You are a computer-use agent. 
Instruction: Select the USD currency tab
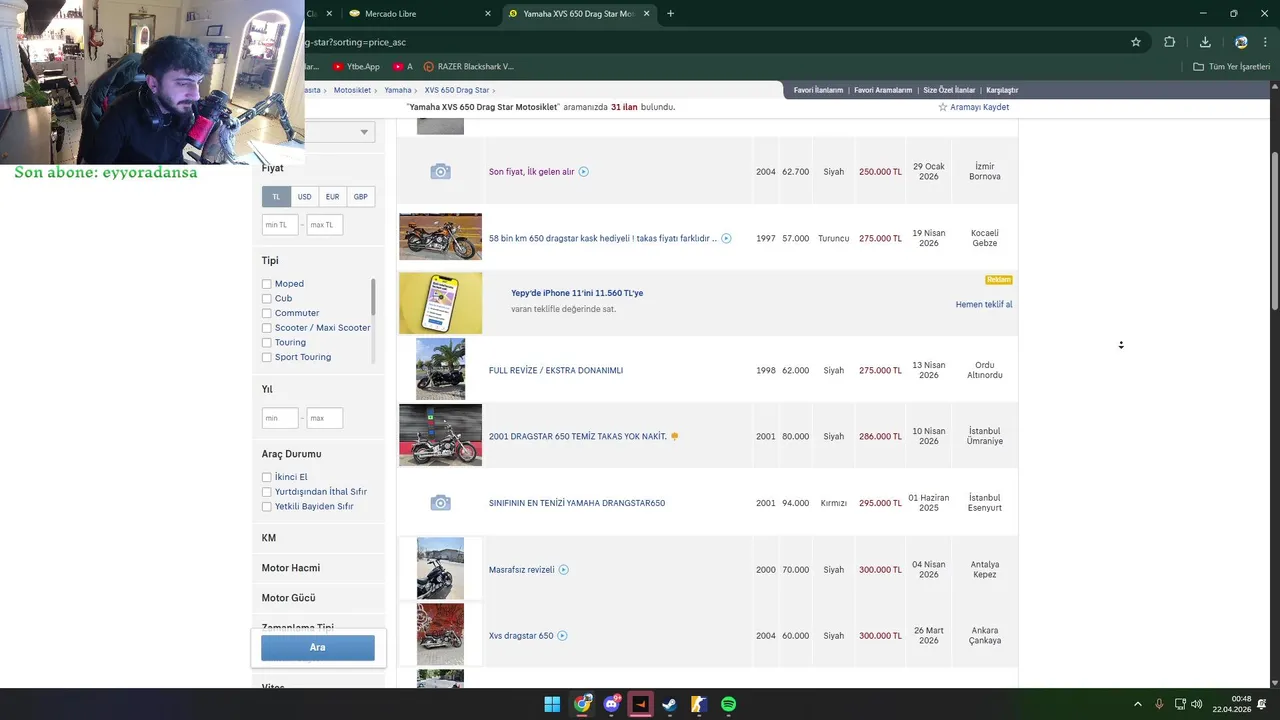point(304,197)
